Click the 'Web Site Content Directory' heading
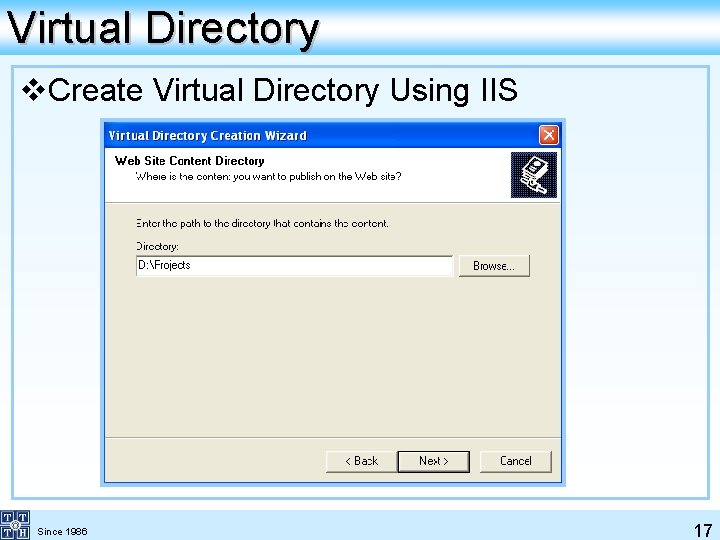Screen dimensions: 720x540 tap(190, 161)
